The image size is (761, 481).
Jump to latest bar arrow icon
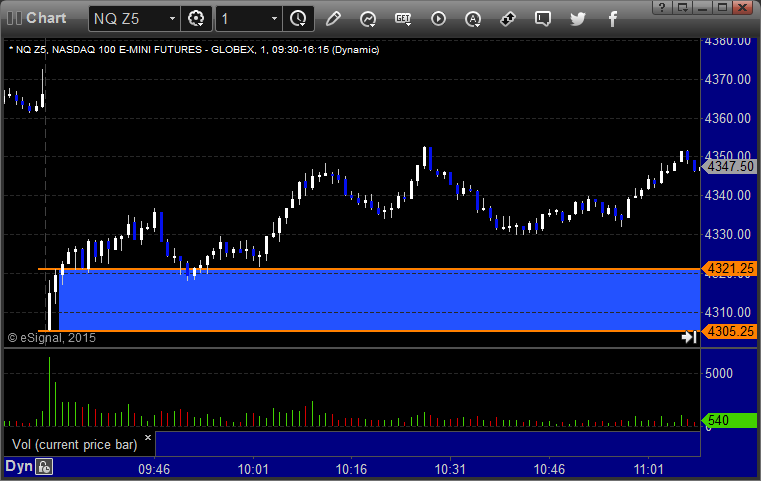[x=689, y=337]
